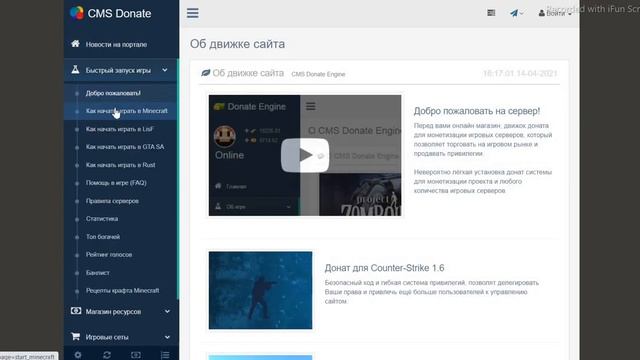Open Добро пожаловать! sidebar link
The image size is (640, 360).
click(x=113, y=93)
